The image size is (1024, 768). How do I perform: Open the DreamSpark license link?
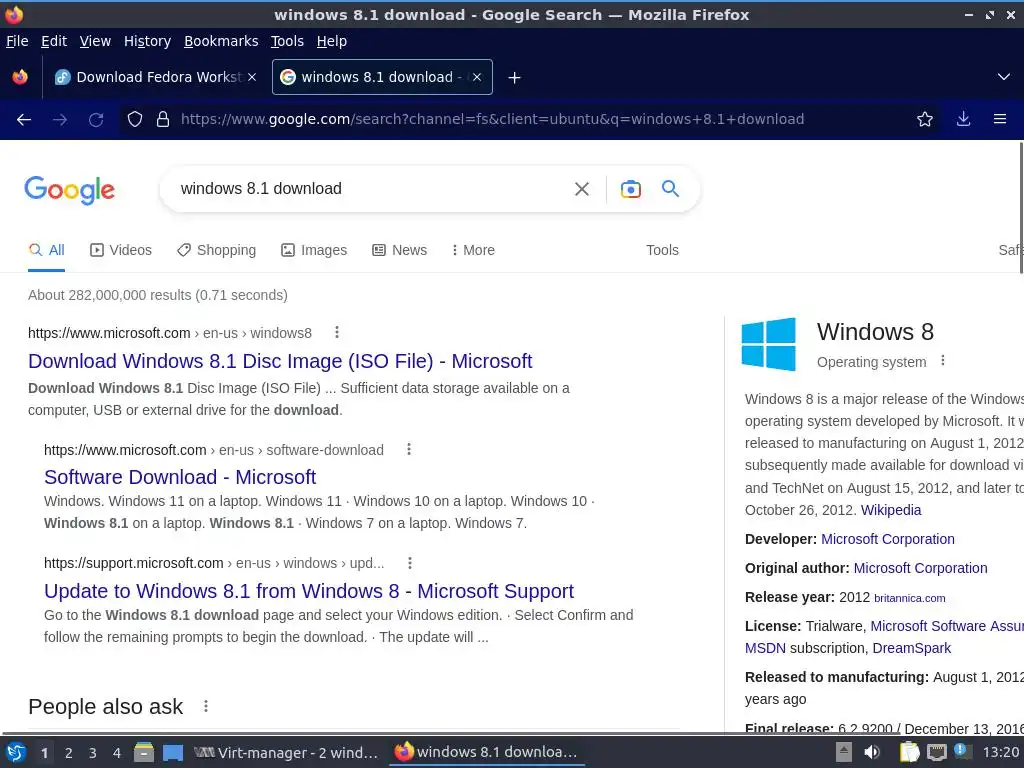[912, 648]
